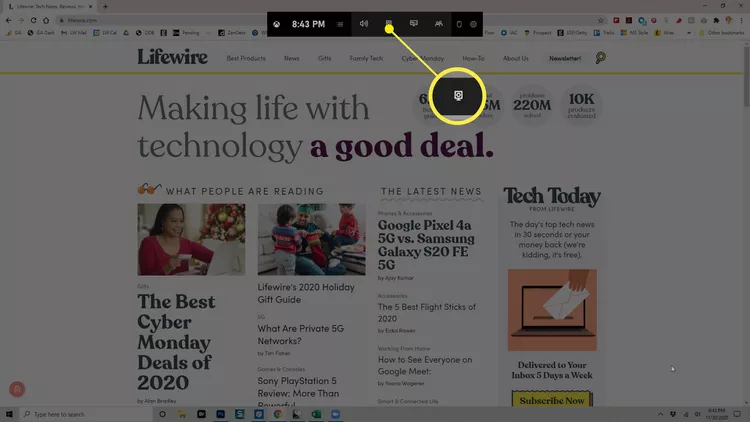Open the ZenDesk bookmark
This screenshot has height=422, width=750.
click(x=232, y=33)
